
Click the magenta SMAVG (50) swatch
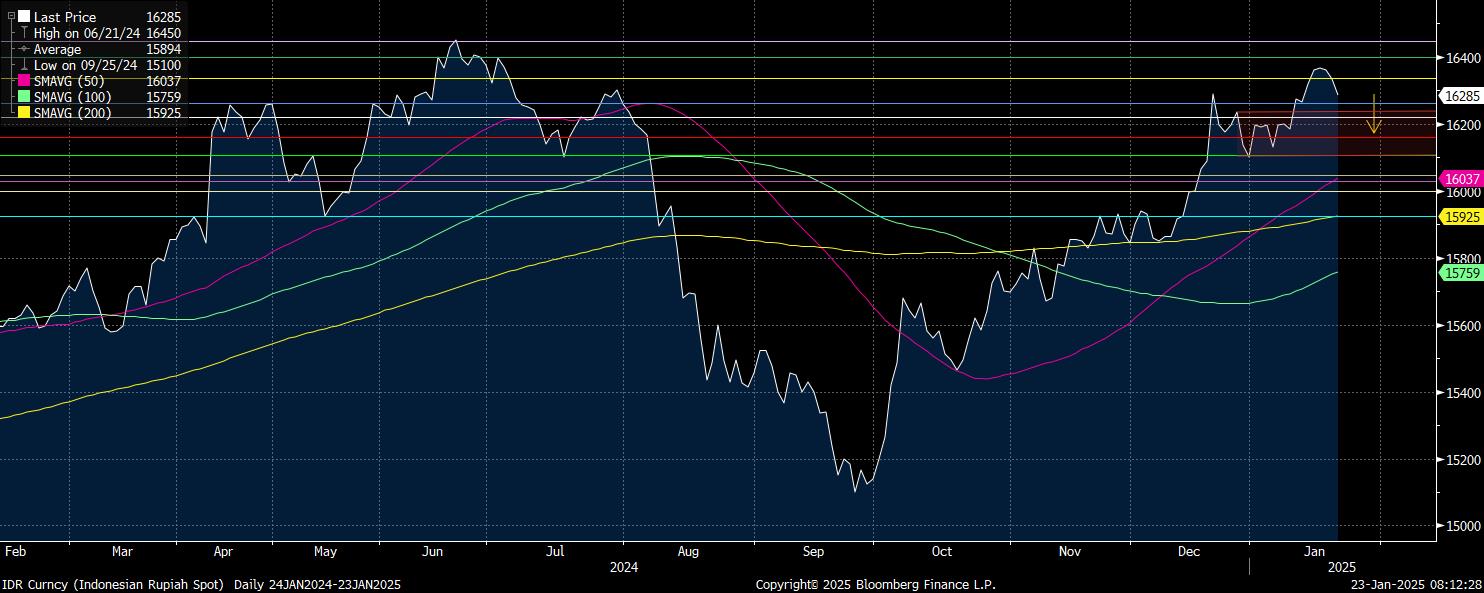tap(24, 81)
